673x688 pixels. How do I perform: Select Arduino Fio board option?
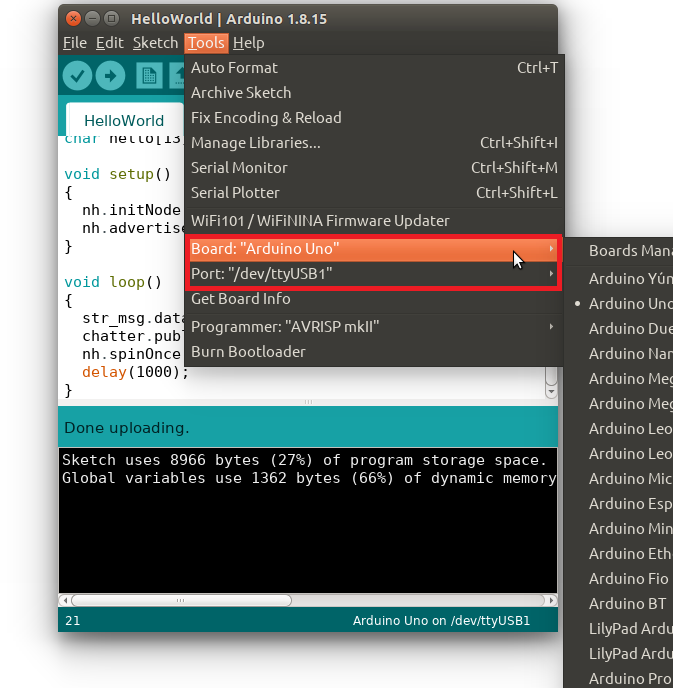pos(619,579)
